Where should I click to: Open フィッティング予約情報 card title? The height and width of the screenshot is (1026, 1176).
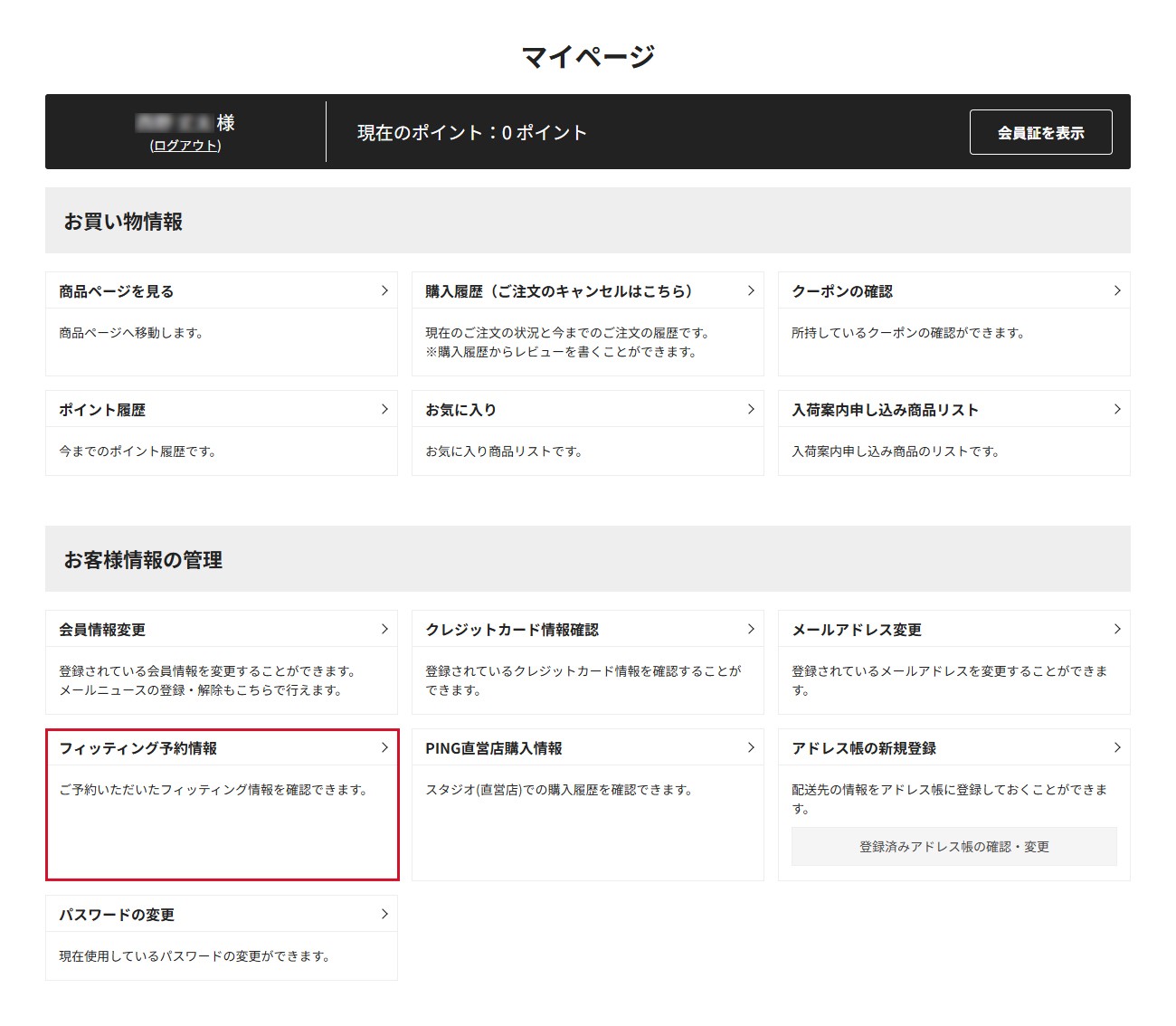[138, 748]
